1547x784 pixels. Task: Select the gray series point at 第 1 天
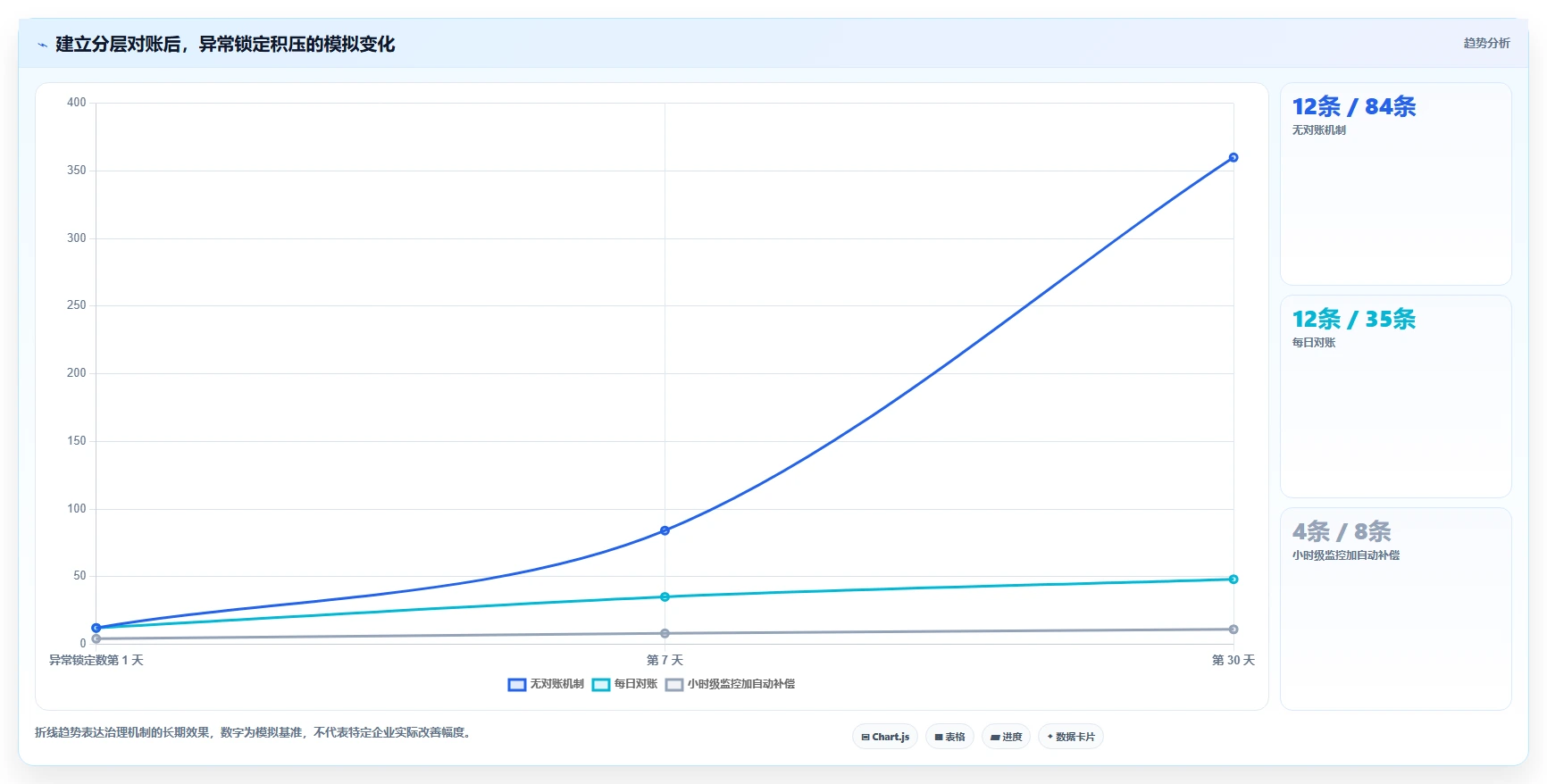click(96, 638)
